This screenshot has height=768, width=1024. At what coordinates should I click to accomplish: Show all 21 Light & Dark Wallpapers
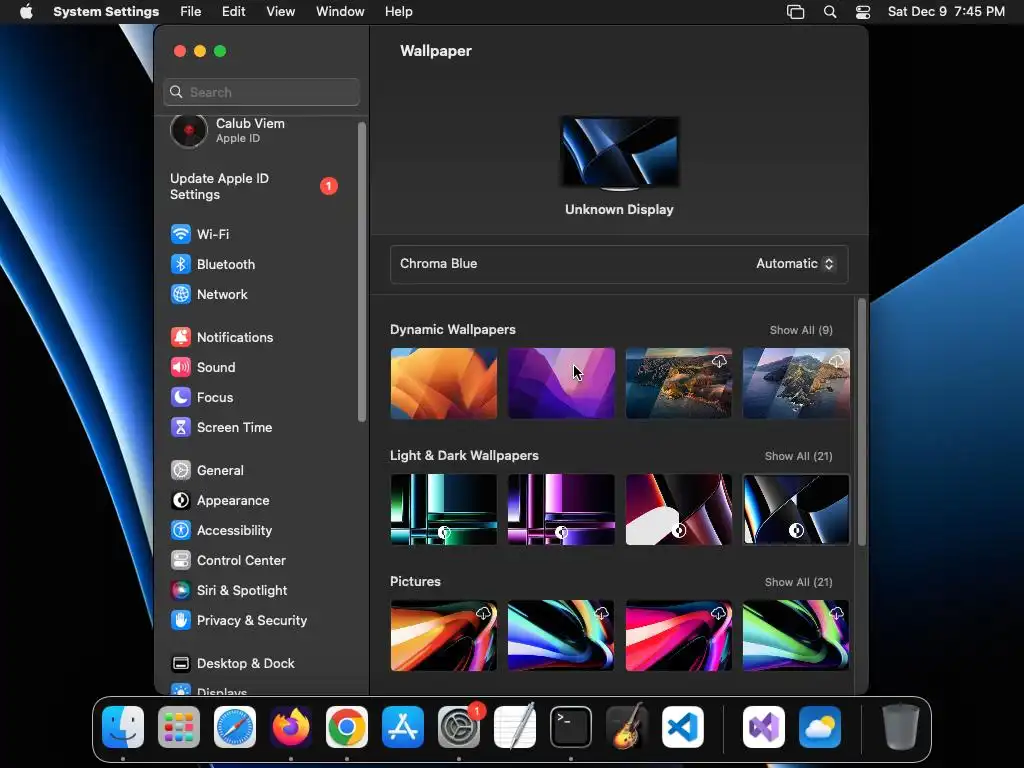click(x=798, y=456)
